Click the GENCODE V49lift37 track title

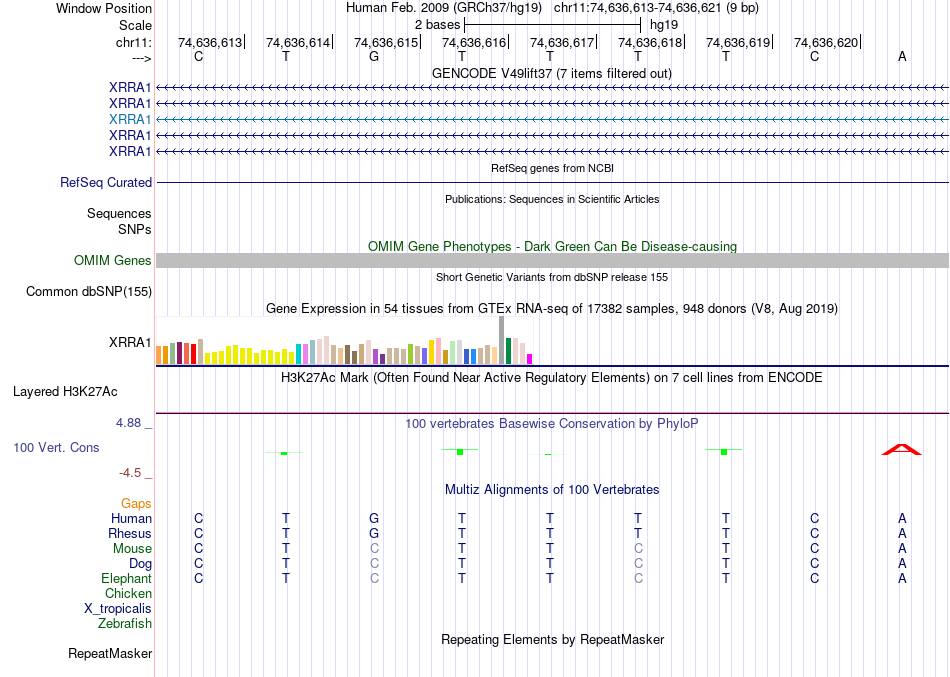552,73
